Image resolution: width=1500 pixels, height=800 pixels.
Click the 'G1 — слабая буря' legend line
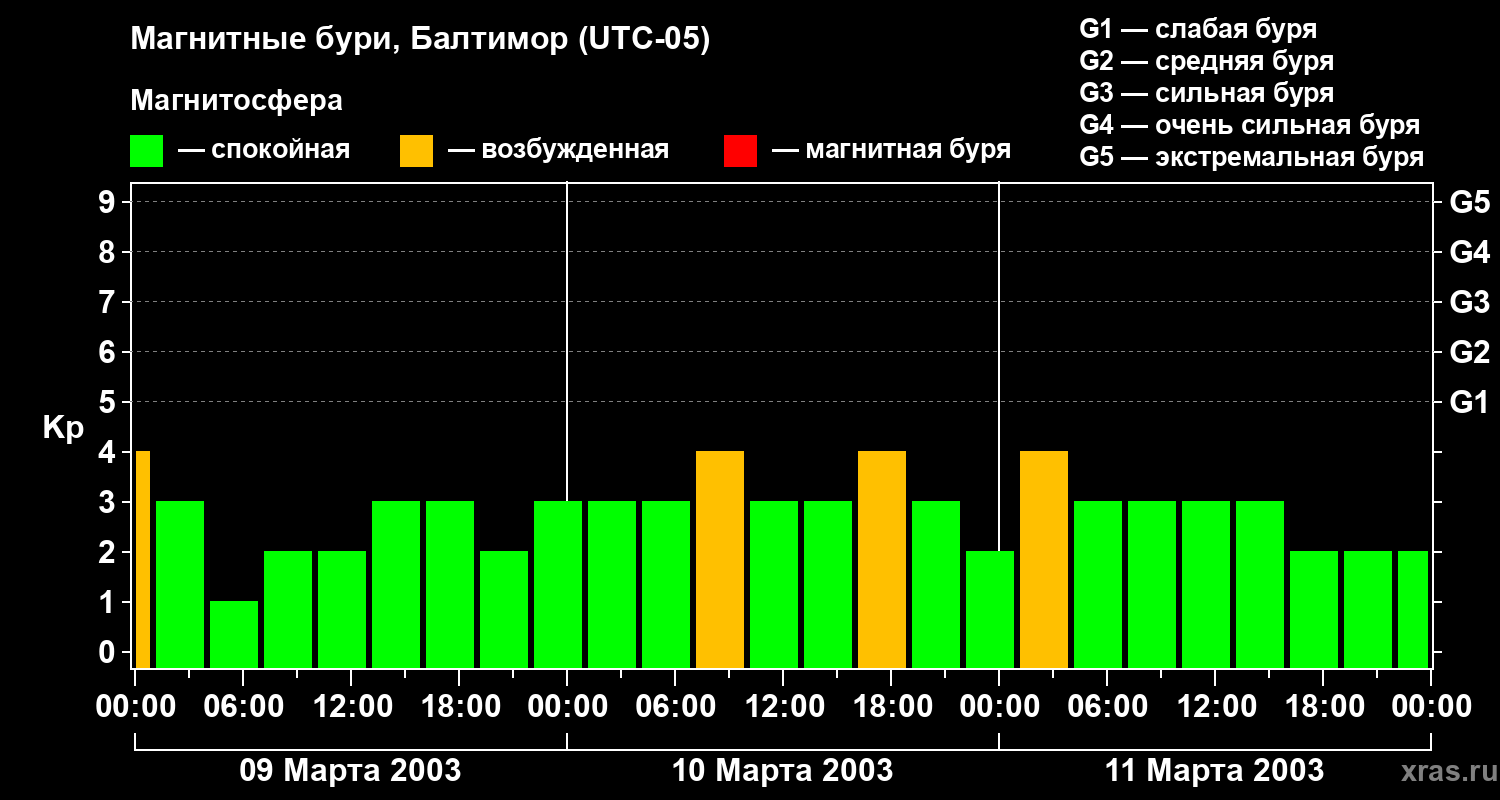click(1198, 29)
